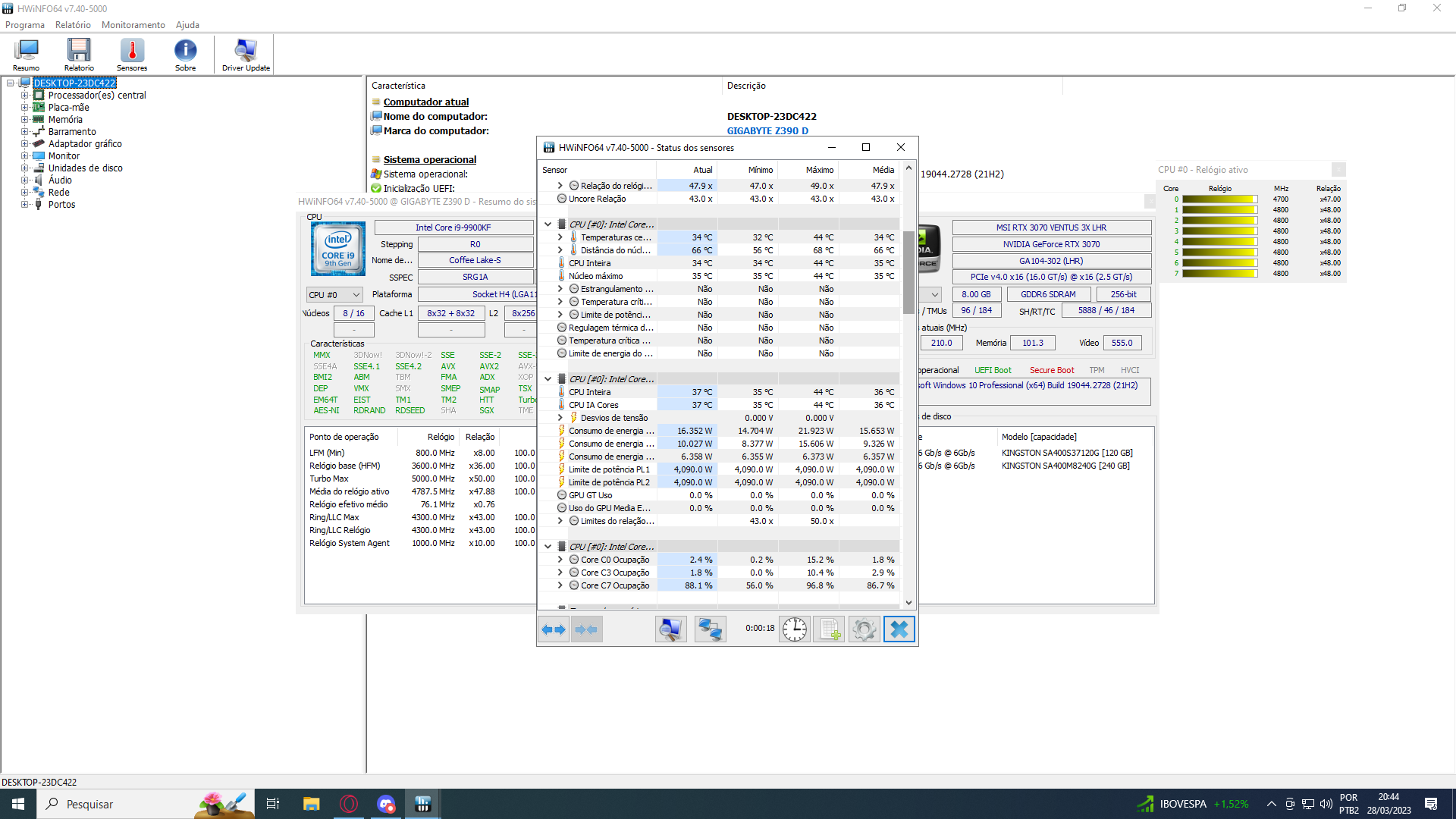Open the Relatório menu
Viewport: 1456px width, 819px height.
pyautogui.click(x=73, y=25)
